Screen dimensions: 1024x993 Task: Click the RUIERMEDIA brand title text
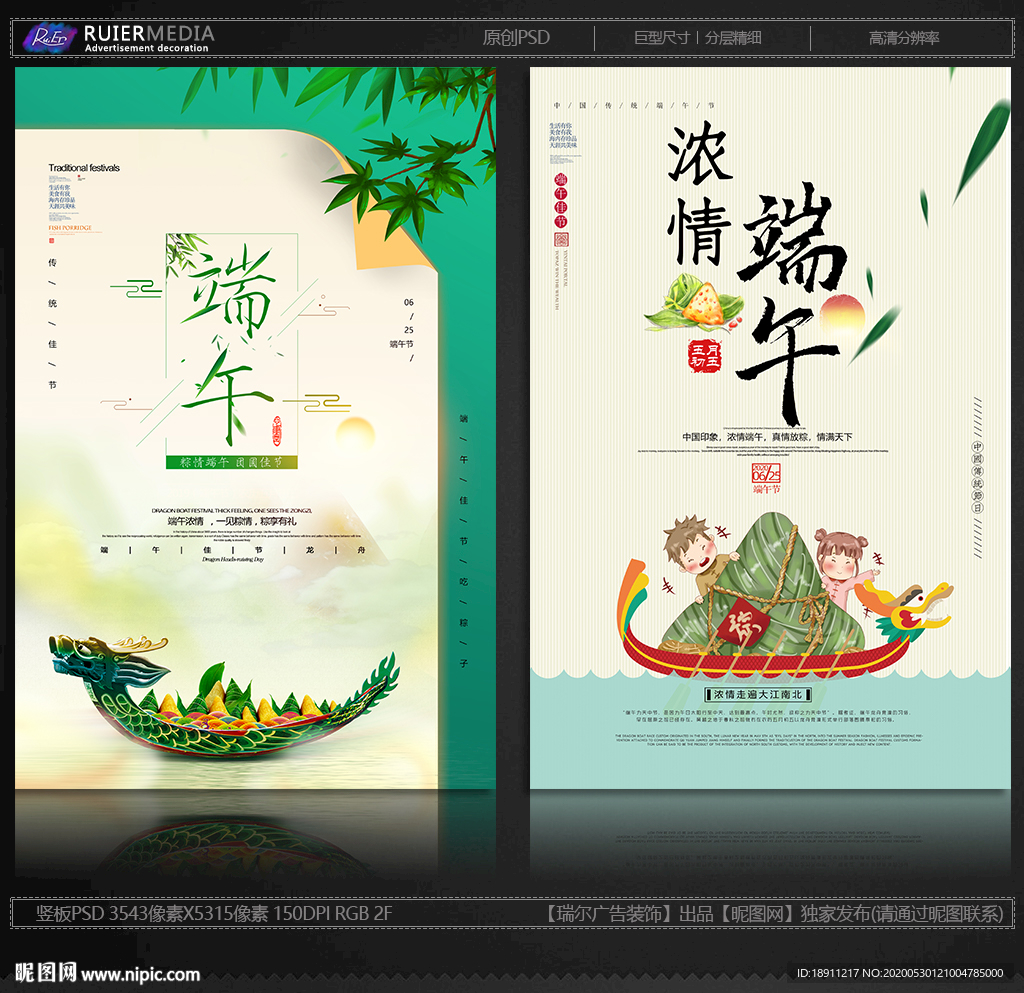[149, 33]
